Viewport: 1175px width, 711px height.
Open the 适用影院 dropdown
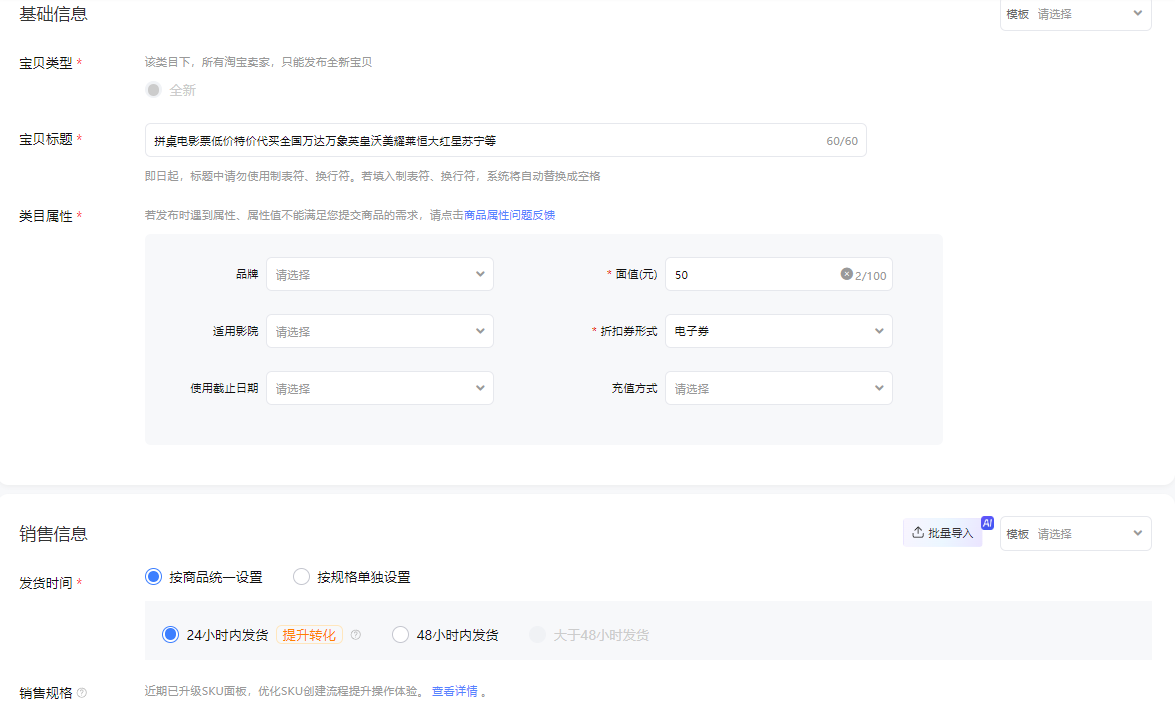click(380, 331)
